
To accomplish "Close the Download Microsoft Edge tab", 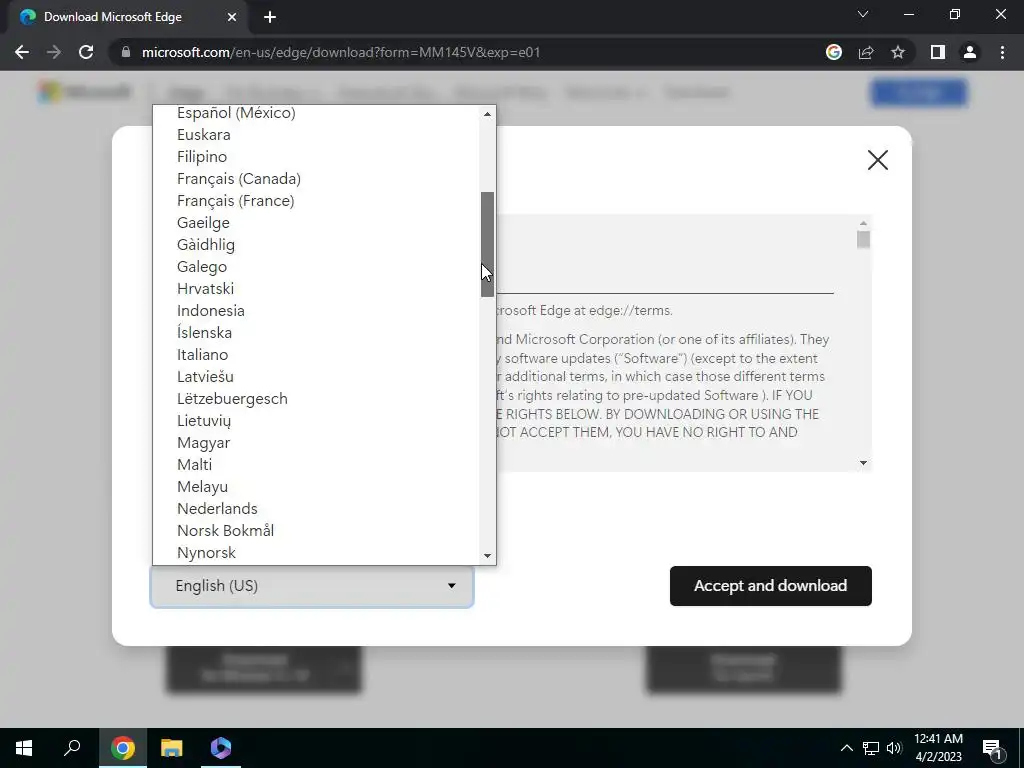I will click(232, 17).
